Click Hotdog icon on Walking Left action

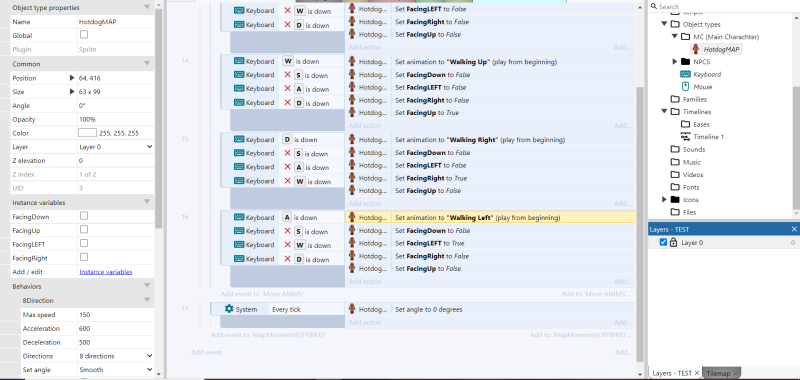[x=352, y=217]
